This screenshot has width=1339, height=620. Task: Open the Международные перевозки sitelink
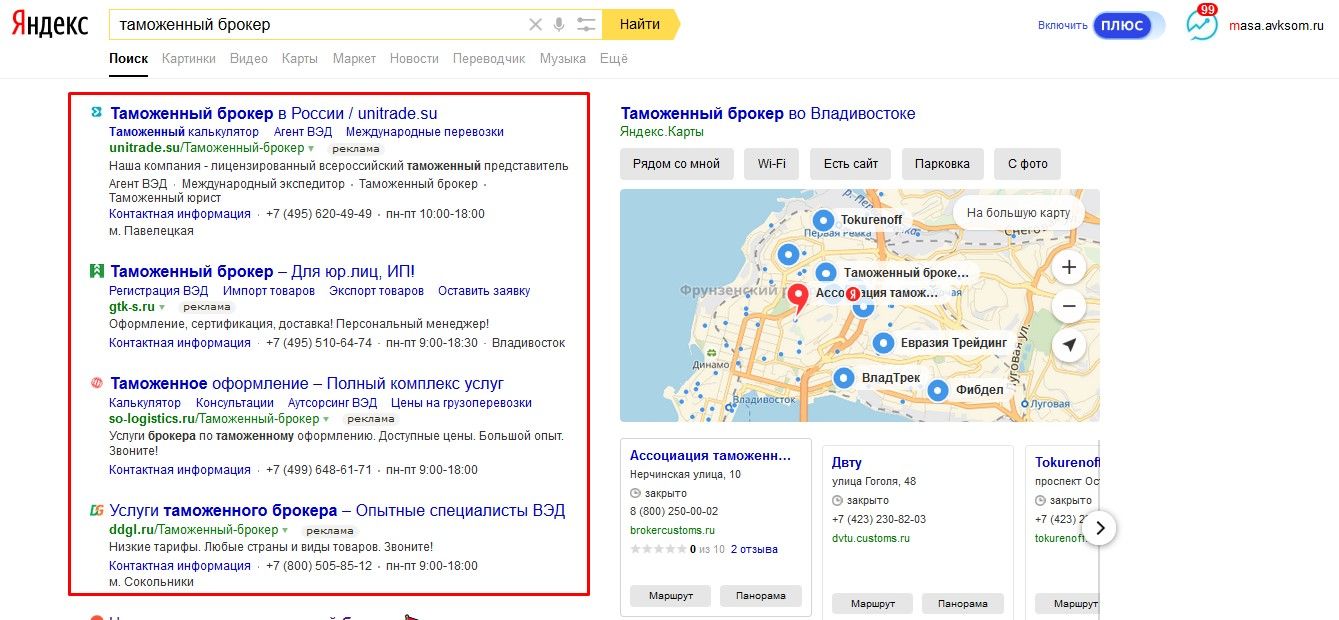425,132
